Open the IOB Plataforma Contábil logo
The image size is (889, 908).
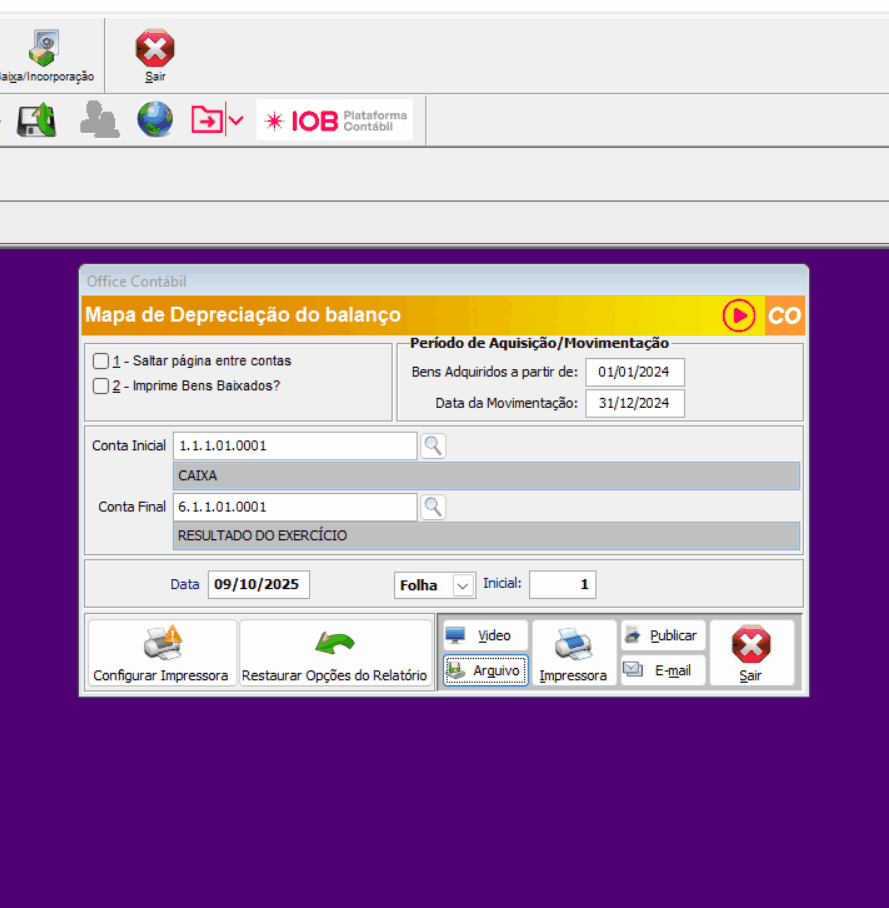335,121
